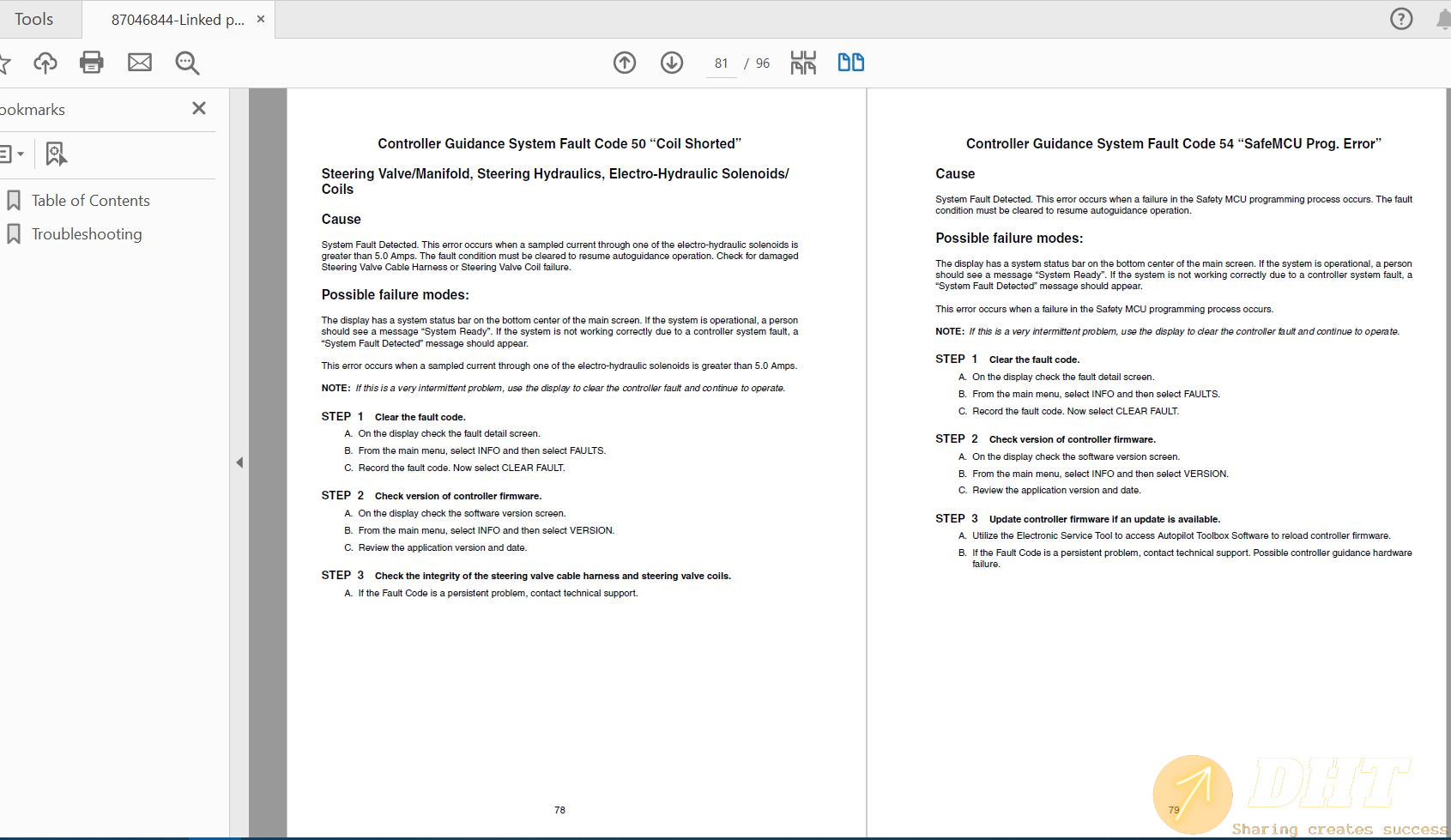Open the Help question mark icon
The height and width of the screenshot is (840, 1451).
(1401, 19)
